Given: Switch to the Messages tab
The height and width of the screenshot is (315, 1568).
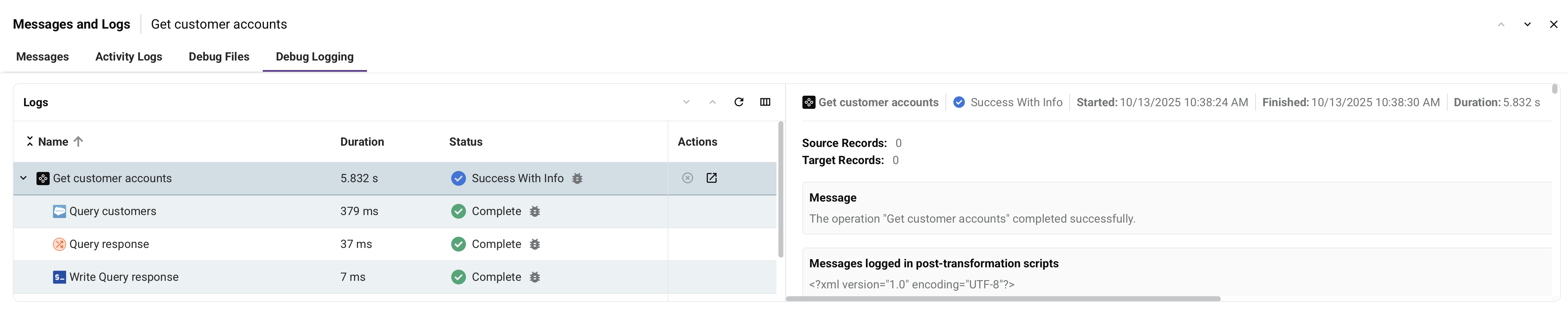Looking at the screenshot, I should (x=43, y=57).
